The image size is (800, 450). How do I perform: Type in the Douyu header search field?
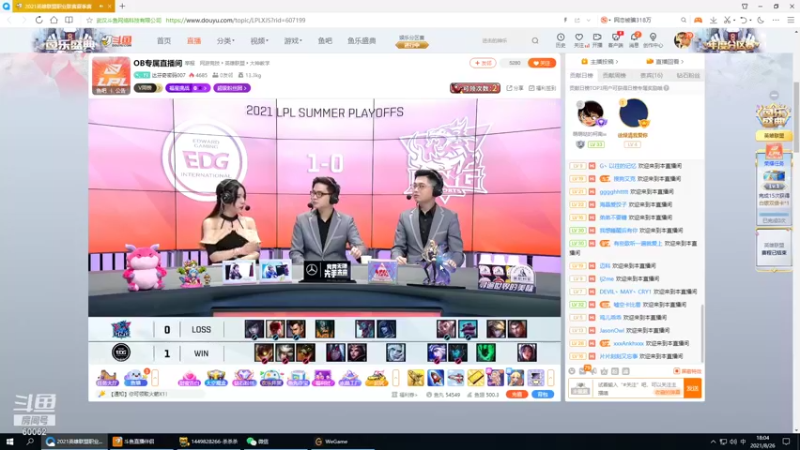coord(503,41)
